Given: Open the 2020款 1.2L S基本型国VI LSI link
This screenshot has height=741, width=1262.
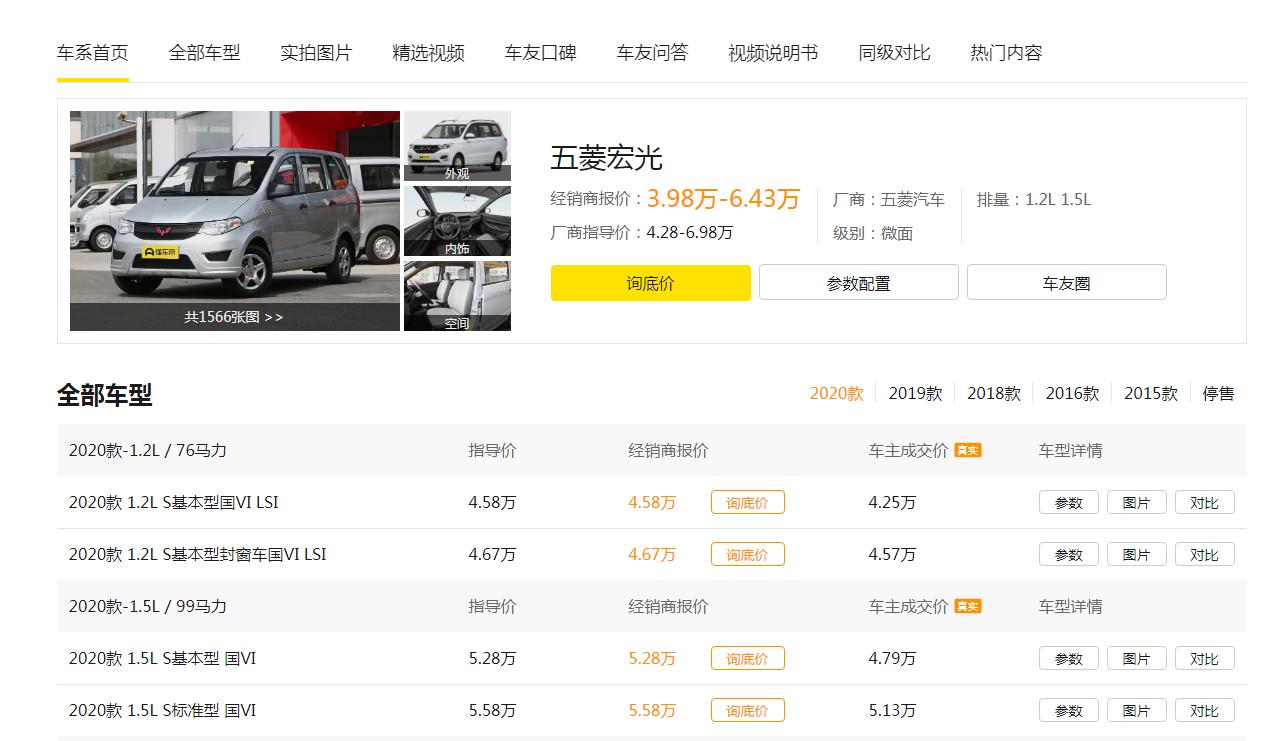Looking at the screenshot, I should pyautogui.click(x=173, y=503).
